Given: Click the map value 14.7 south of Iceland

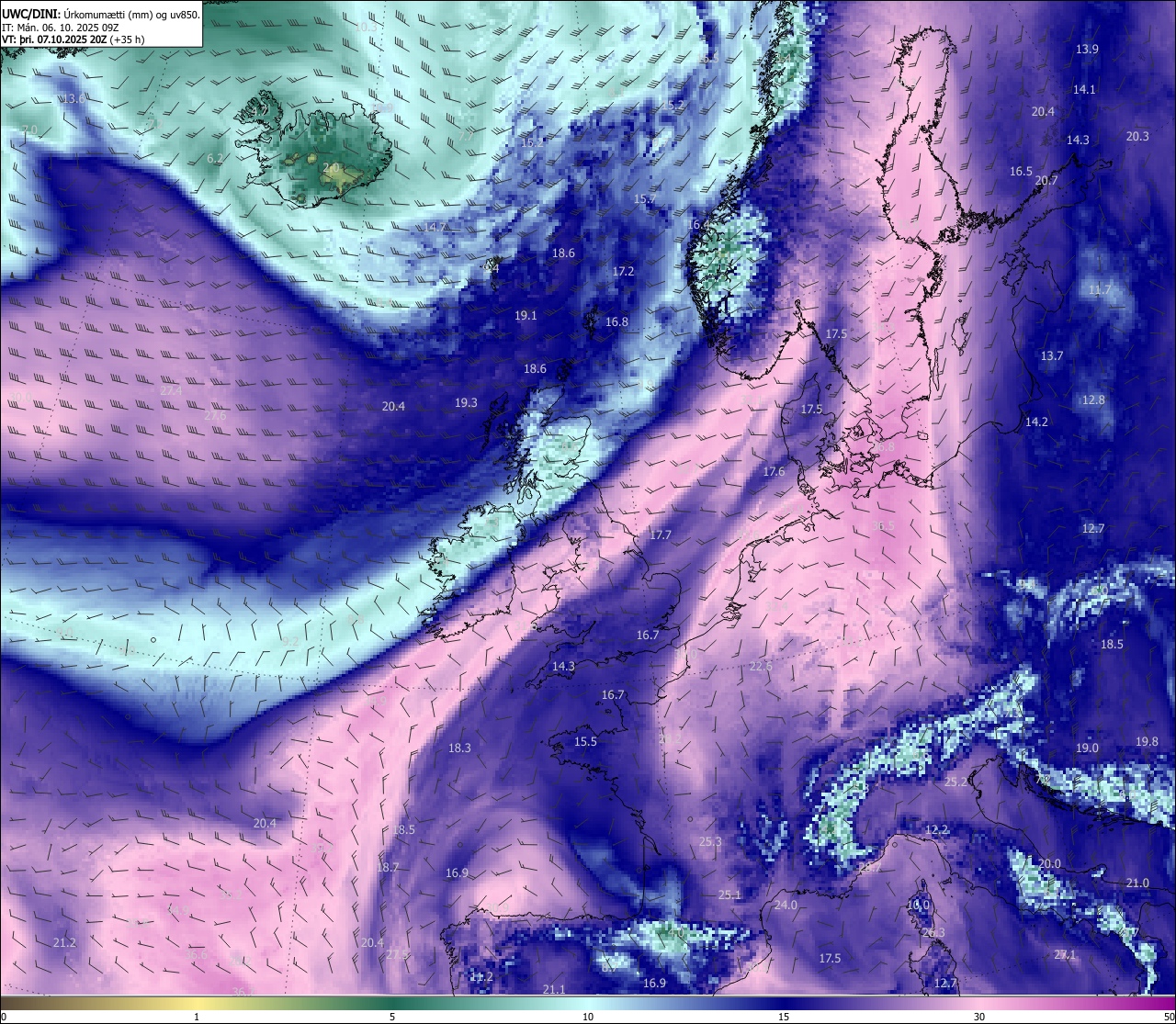Looking at the screenshot, I should (435, 227).
